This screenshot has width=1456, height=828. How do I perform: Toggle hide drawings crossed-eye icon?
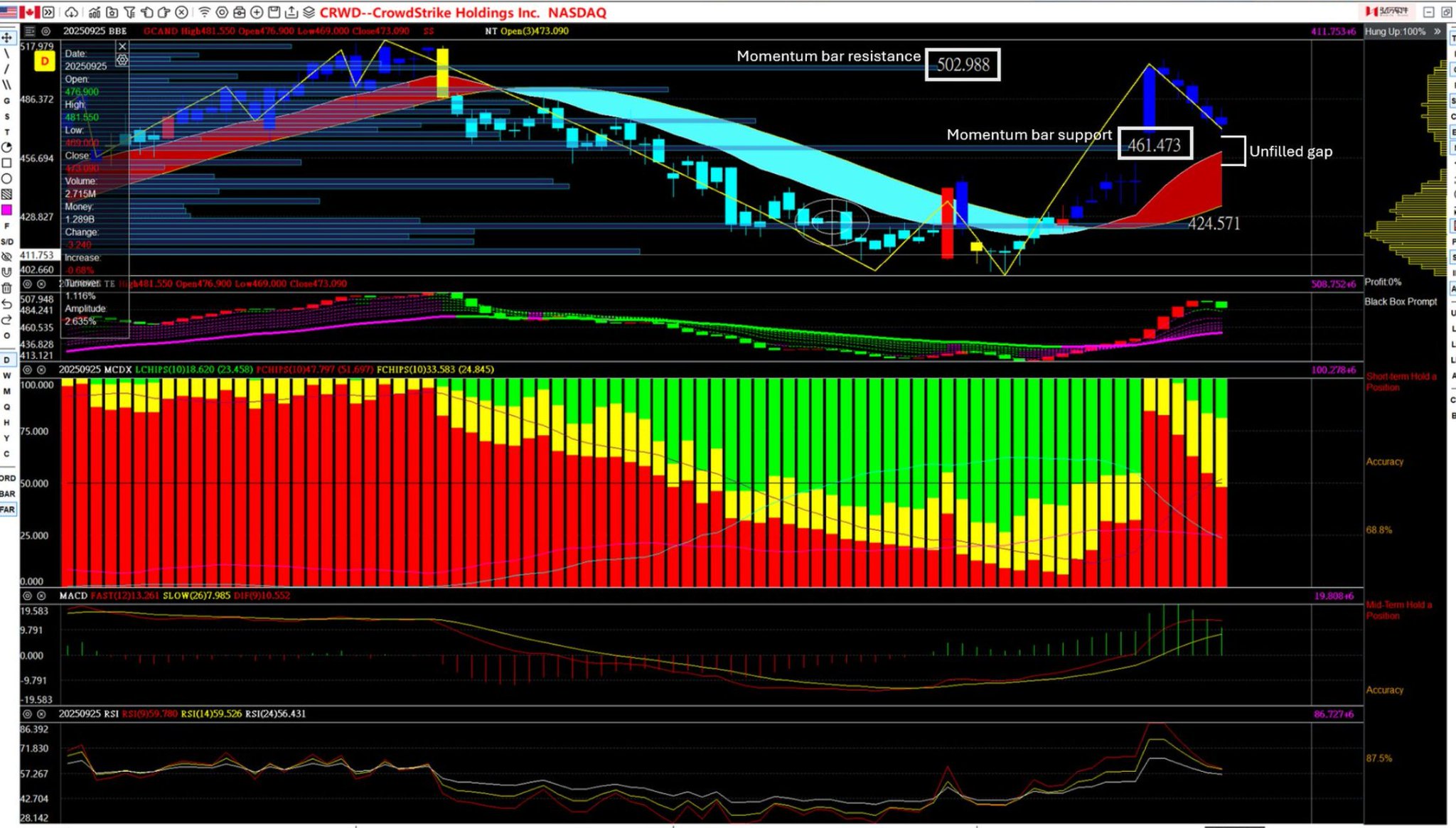[6, 257]
